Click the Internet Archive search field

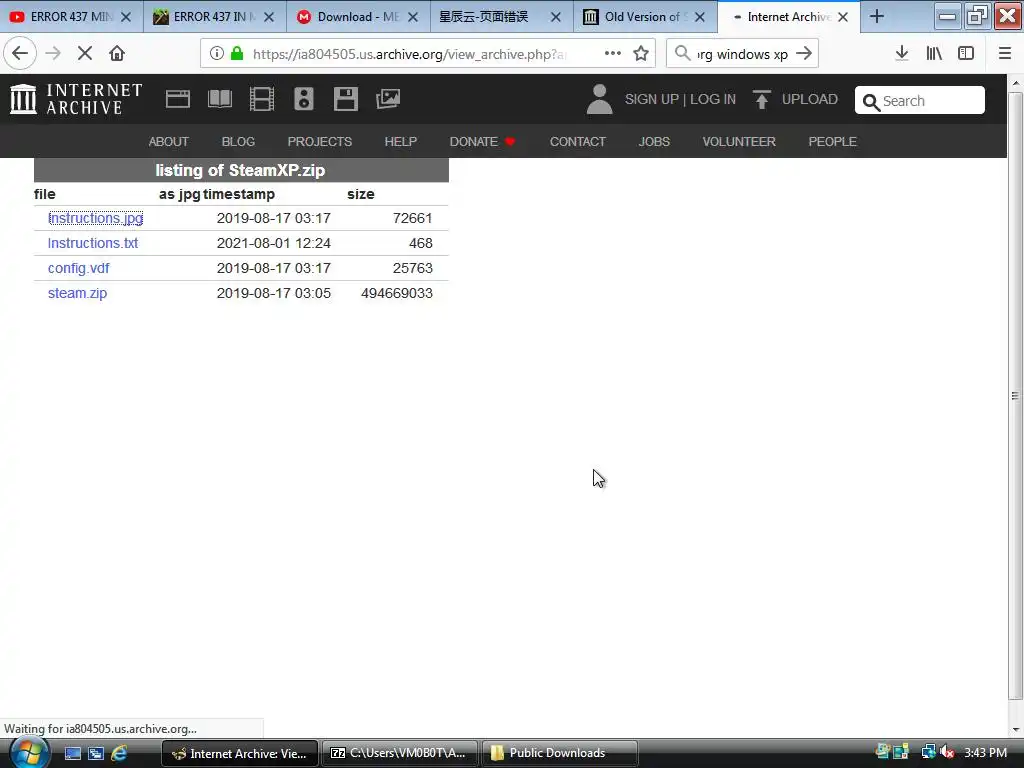pos(920,101)
